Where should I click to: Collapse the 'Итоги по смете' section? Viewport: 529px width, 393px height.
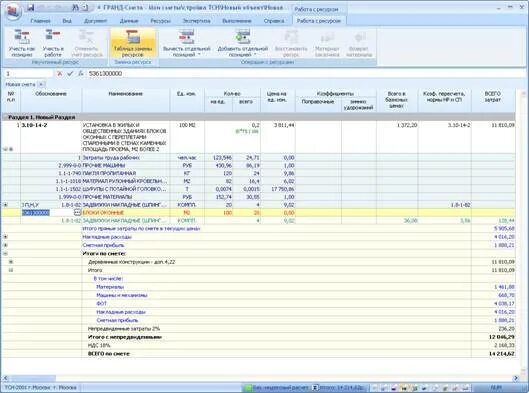click(5, 254)
